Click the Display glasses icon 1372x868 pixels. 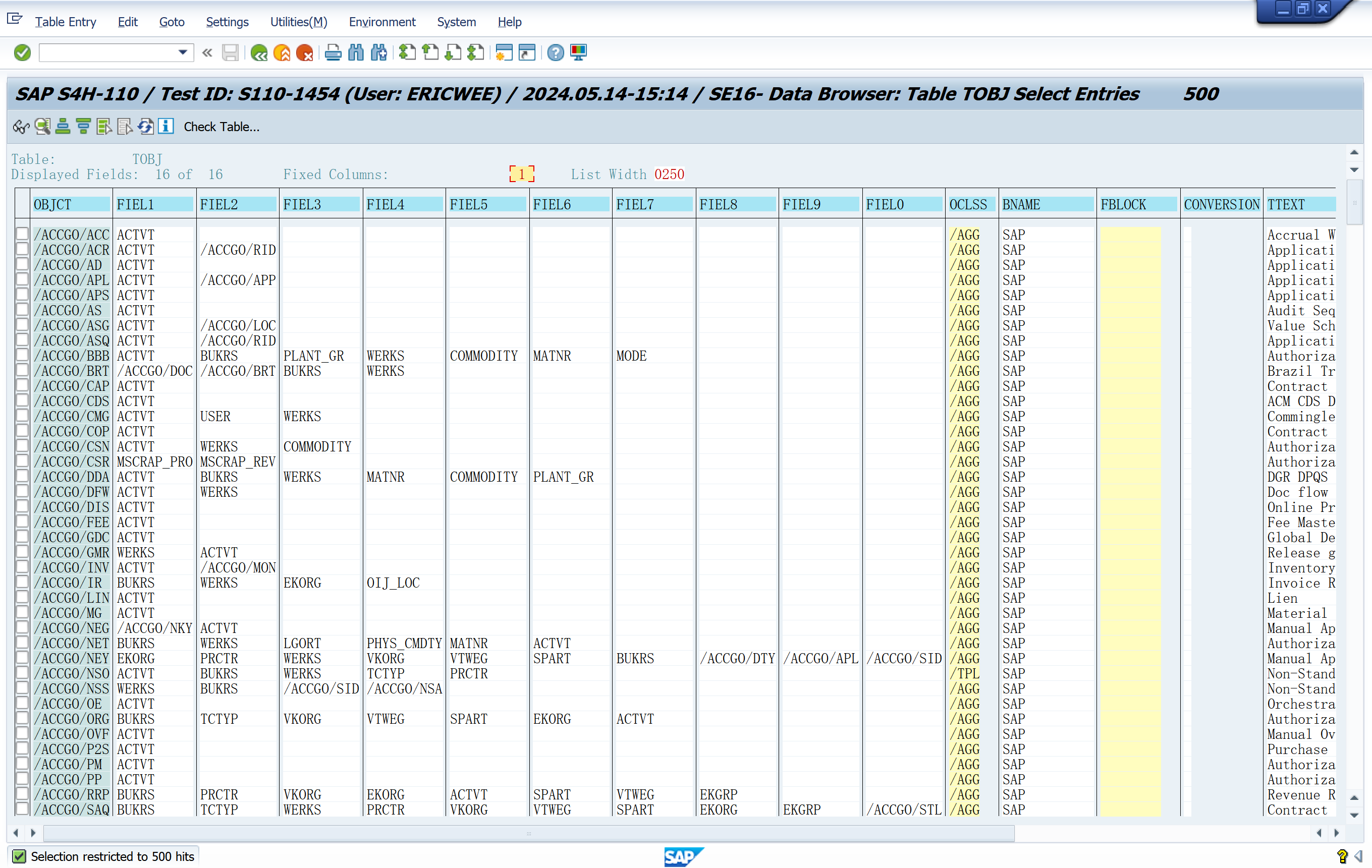coord(21,127)
